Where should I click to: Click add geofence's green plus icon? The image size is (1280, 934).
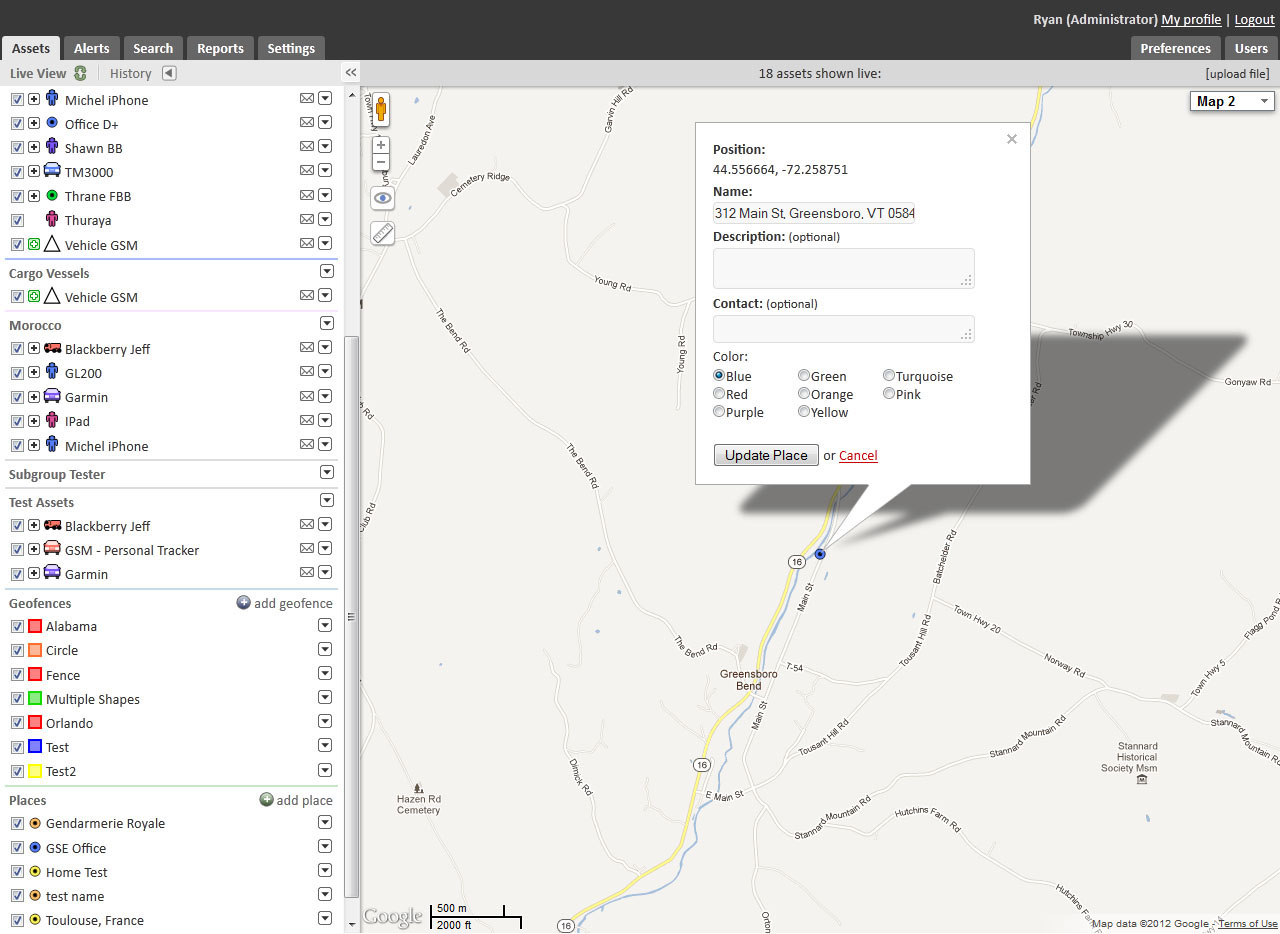pos(243,602)
